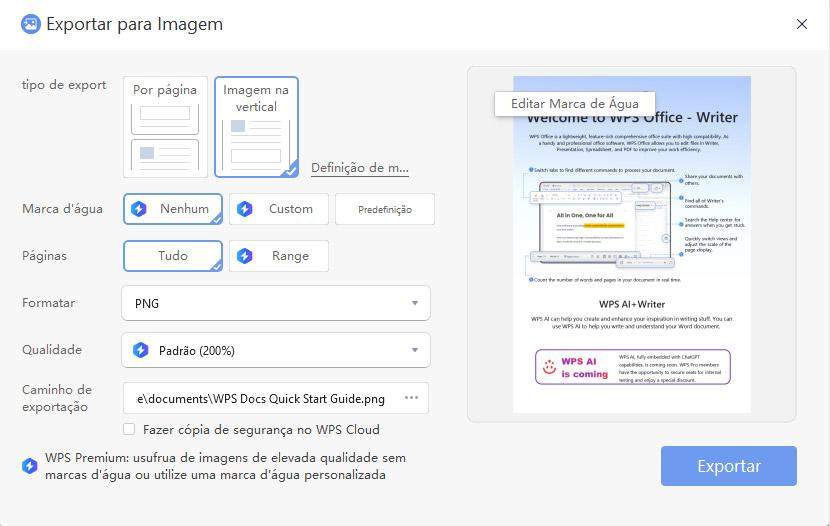The height and width of the screenshot is (526, 830).
Task: Click the 'Páginas' label
Action: 44,256
